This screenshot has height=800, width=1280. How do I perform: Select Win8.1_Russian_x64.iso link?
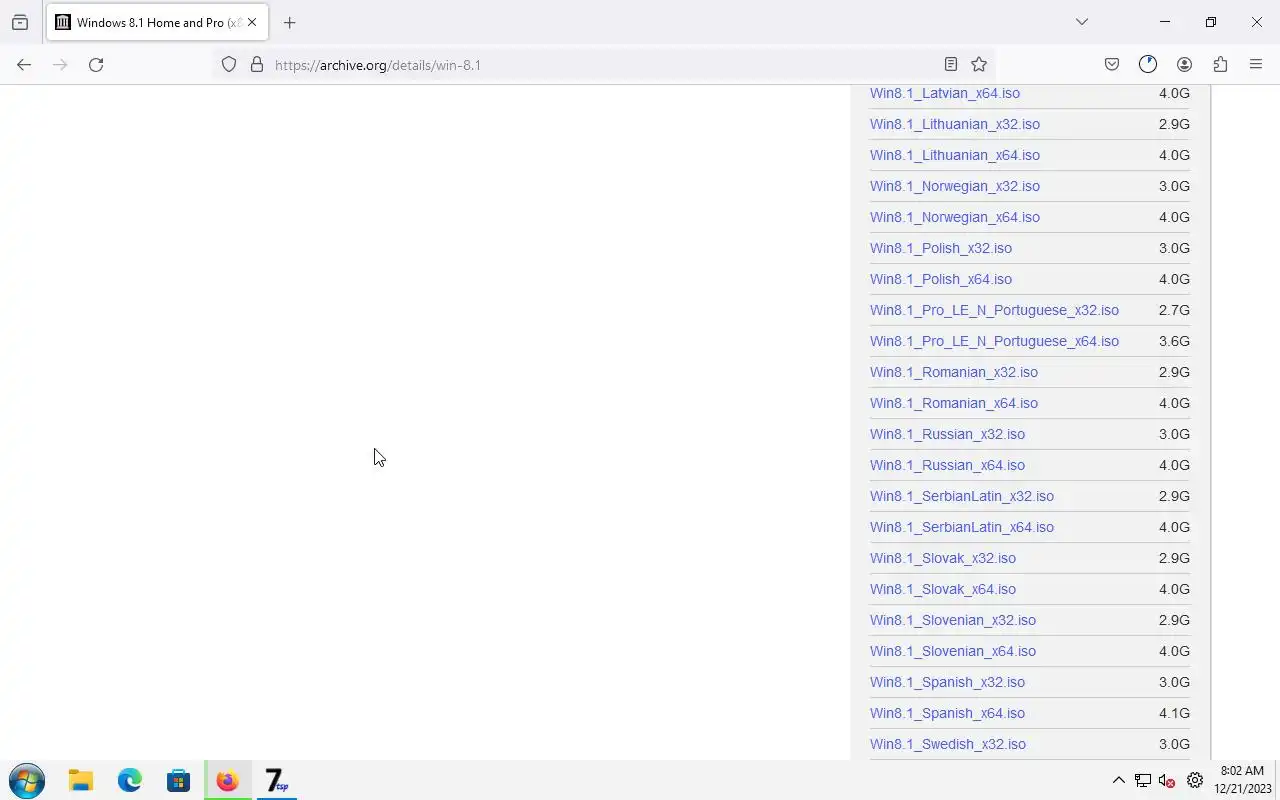(x=947, y=465)
